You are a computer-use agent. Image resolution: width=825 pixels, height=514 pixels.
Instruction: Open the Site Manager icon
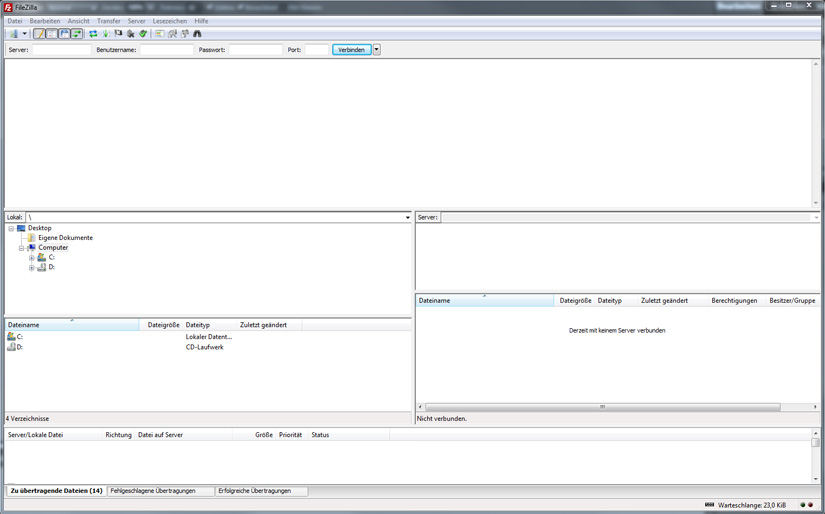(x=14, y=34)
